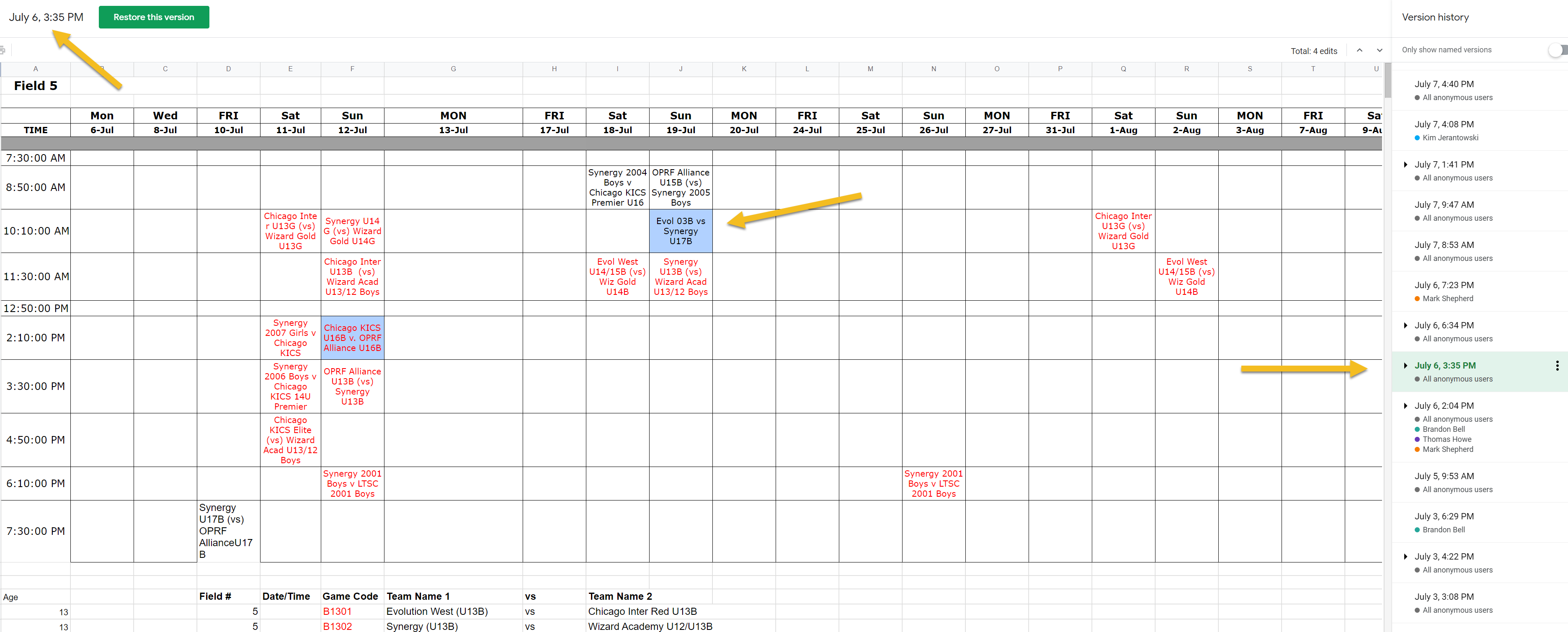1568x632 pixels.
Task: Toggle Only show named versions switch
Action: [1558, 50]
